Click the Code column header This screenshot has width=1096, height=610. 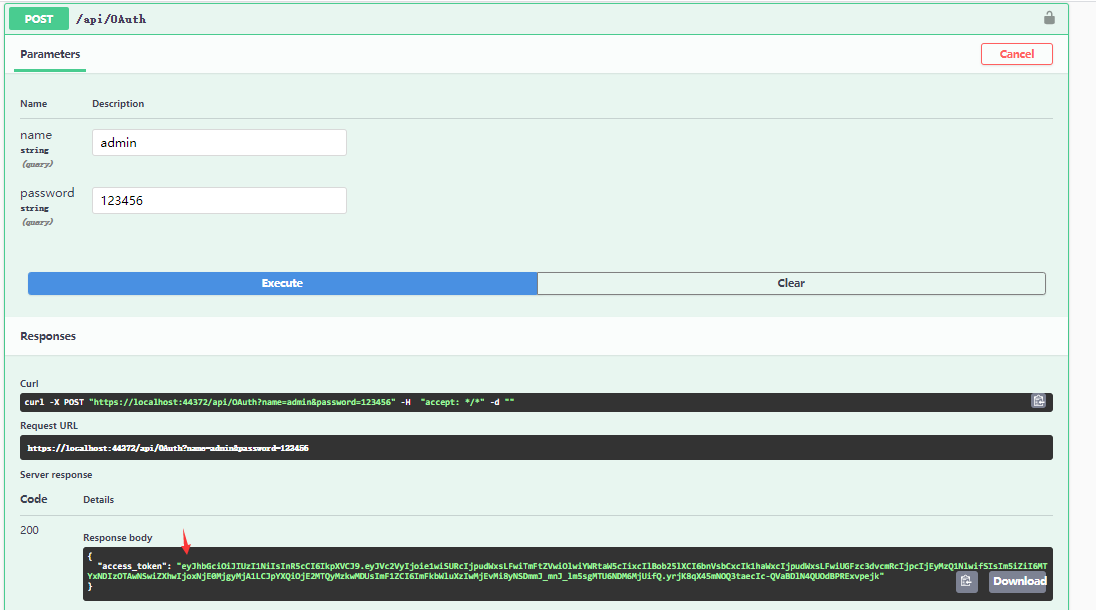click(x=34, y=499)
